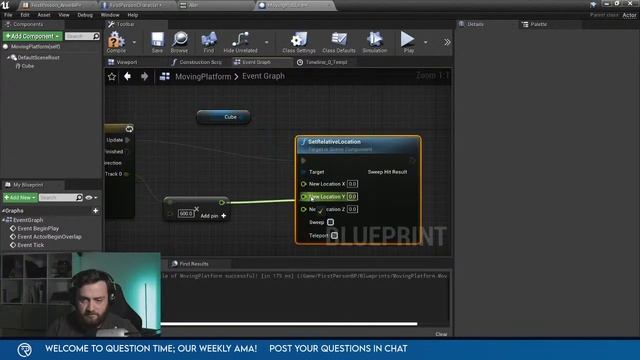Collapse the Graphs section
The width and height of the screenshot is (640, 360).
(x=3, y=211)
